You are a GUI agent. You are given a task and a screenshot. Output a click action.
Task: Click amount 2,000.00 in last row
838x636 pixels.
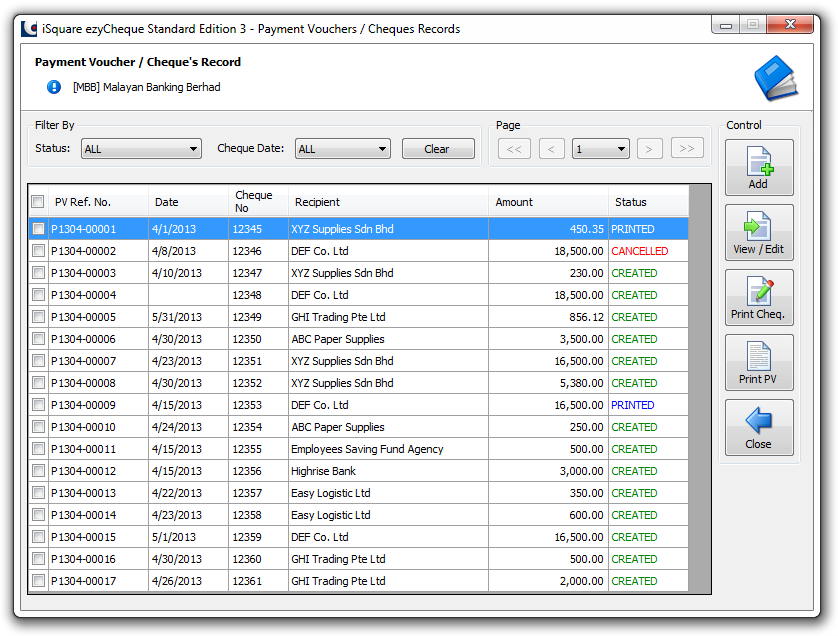tap(548, 580)
